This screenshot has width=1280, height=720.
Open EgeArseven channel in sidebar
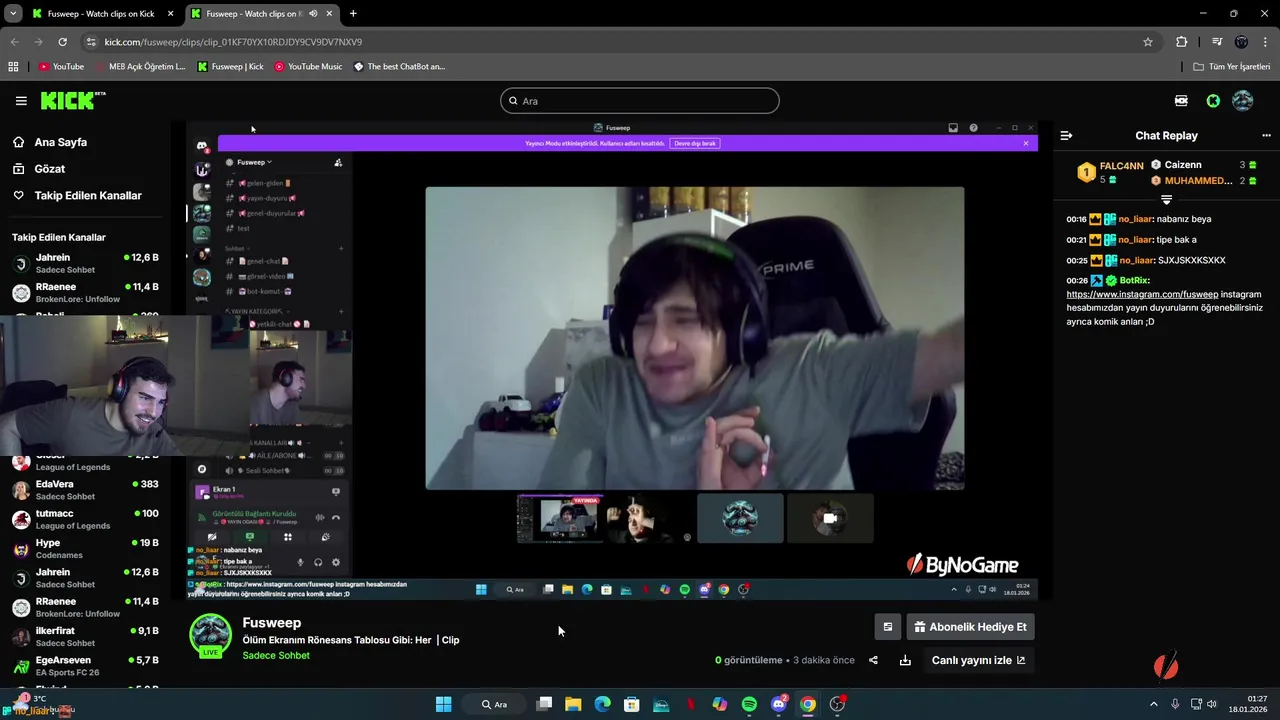pos(85,666)
